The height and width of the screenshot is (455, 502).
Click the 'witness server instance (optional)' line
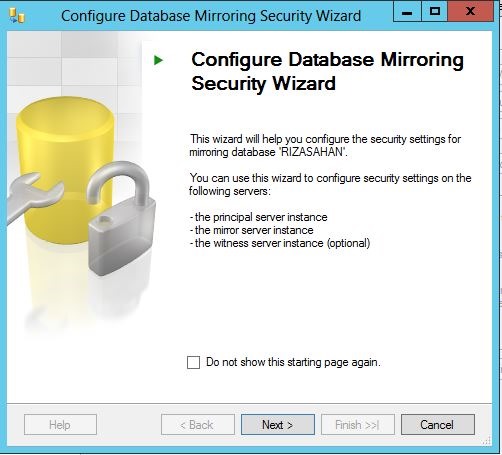tap(280, 243)
